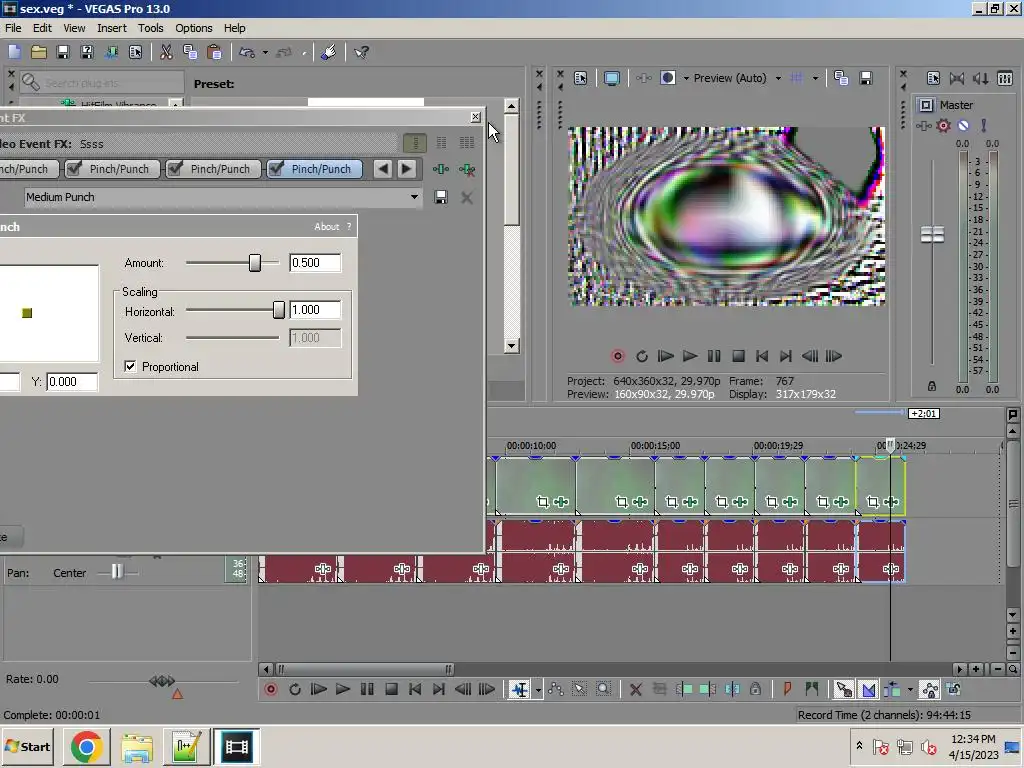The width and height of the screenshot is (1024, 768).
Task: Open the Undo history dropdown arrow
Action: click(265, 52)
